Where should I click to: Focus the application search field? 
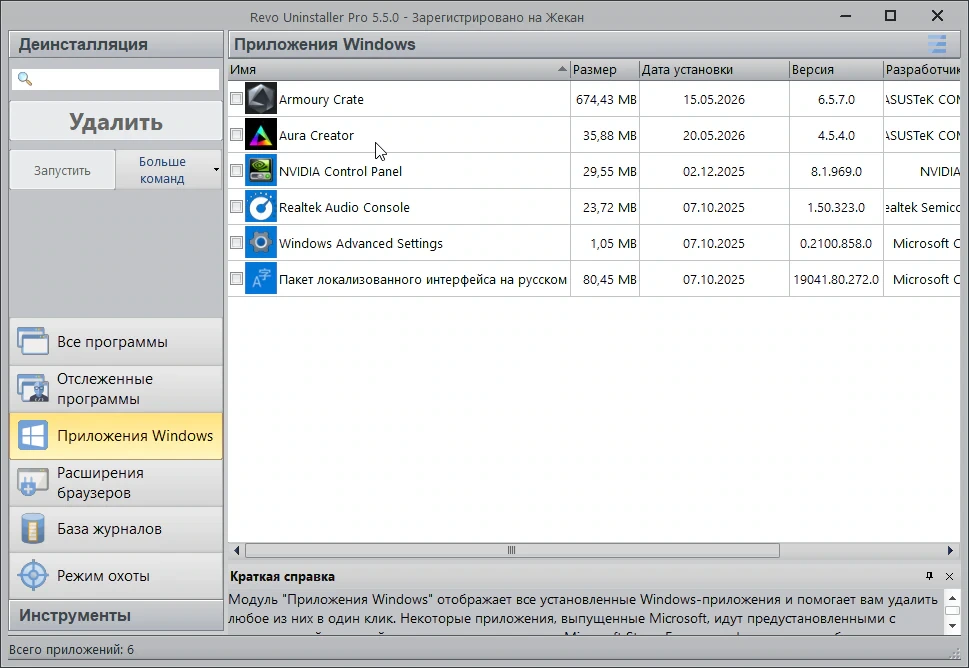click(x=116, y=79)
